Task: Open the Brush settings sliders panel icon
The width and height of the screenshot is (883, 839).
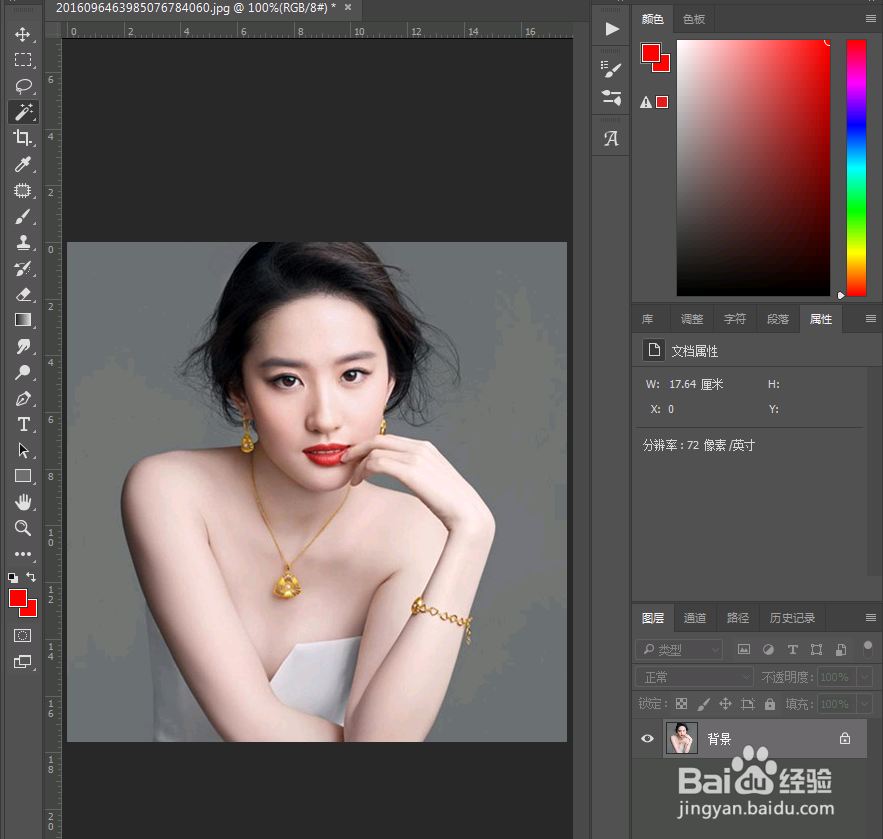Action: tap(611, 97)
